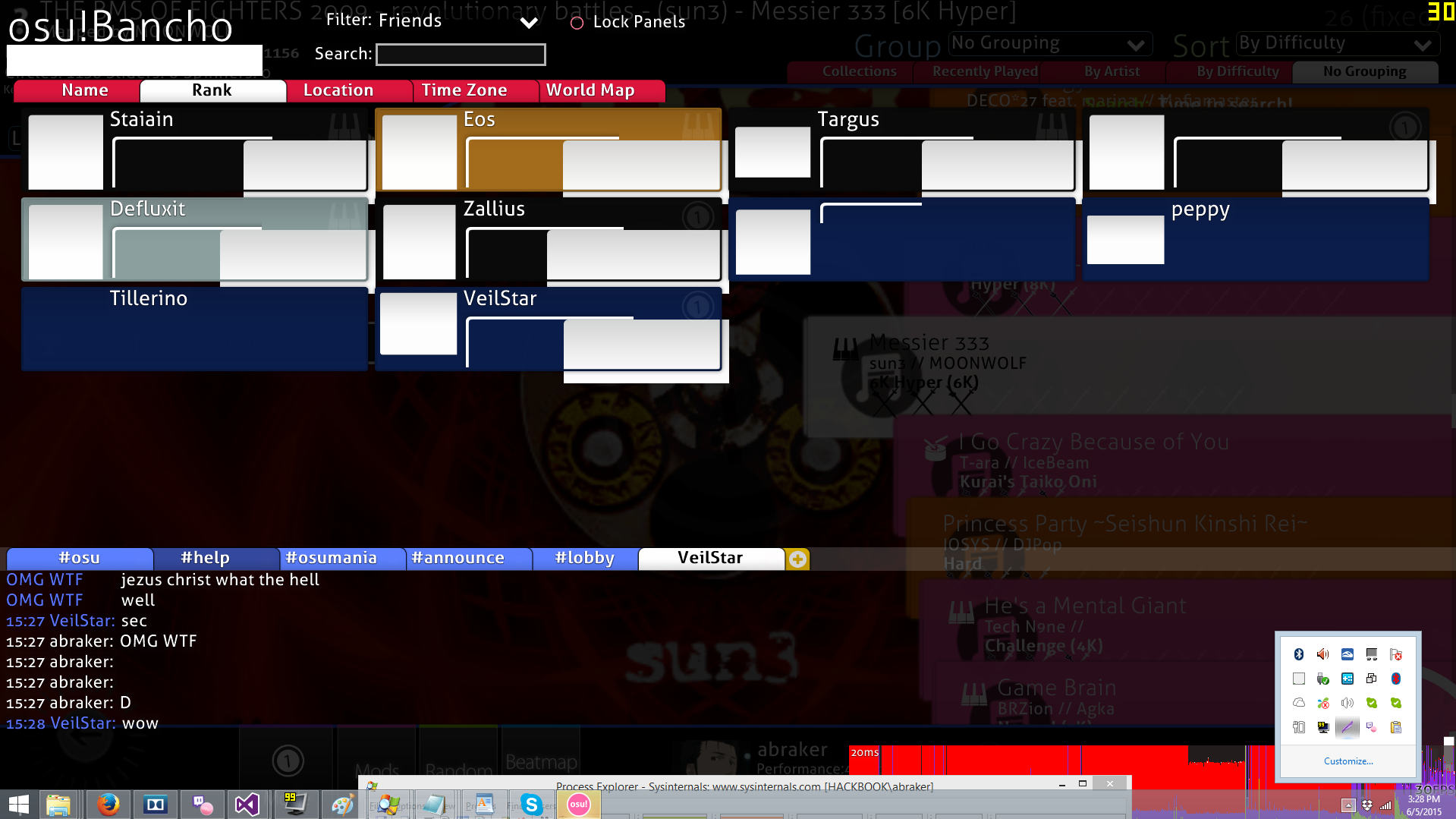Viewport: 1456px width, 819px height.
Task: Click the gray speaker tray icon
Action: click(1348, 703)
